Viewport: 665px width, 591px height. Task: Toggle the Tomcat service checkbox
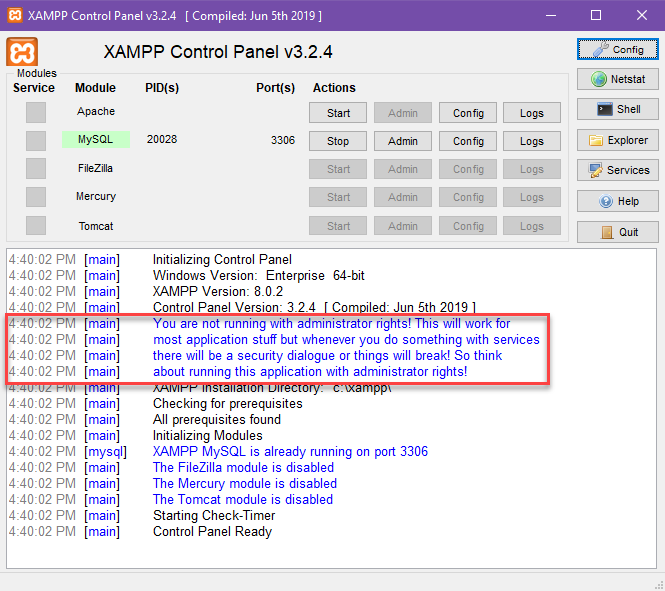pos(36,225)
